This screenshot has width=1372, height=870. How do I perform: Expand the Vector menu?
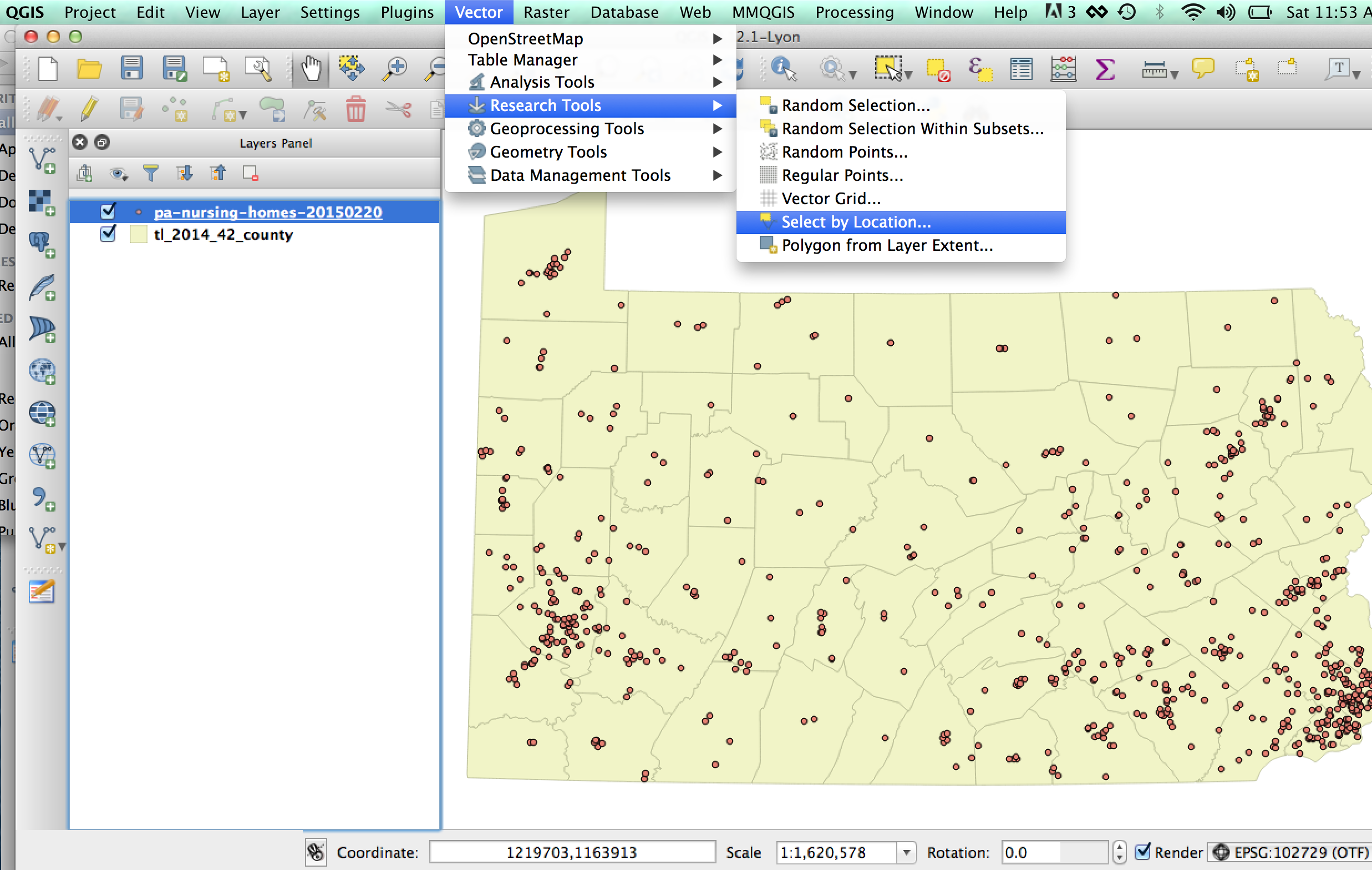coord(477,11)
